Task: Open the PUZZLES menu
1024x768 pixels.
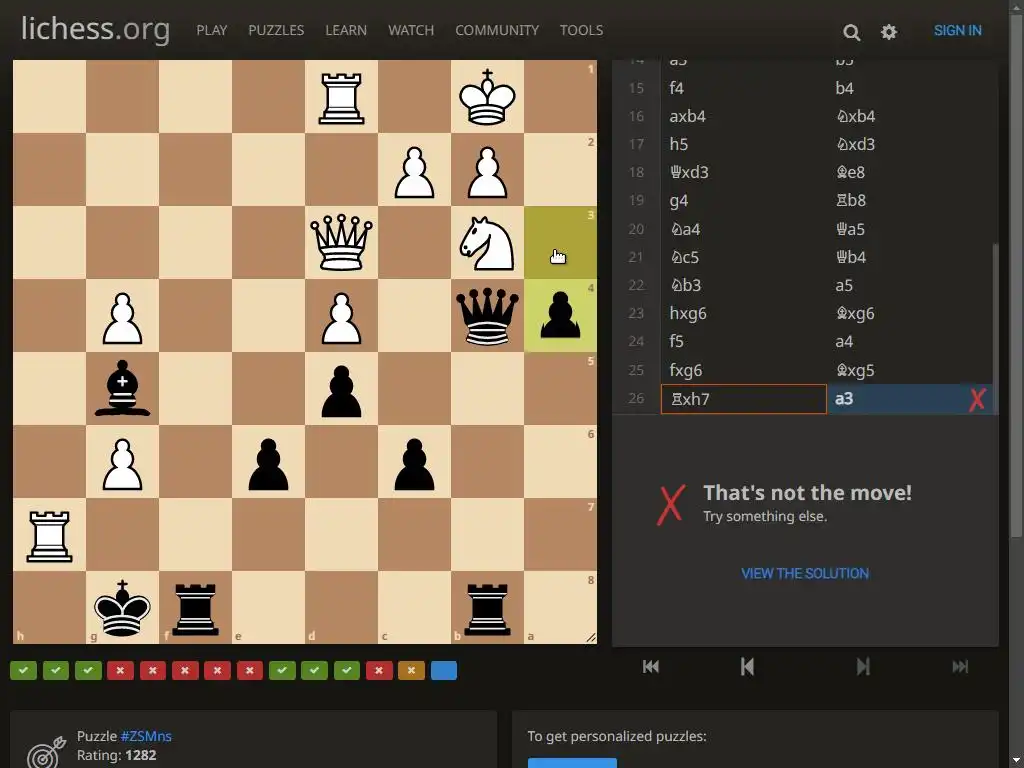Action: [276, 31]
